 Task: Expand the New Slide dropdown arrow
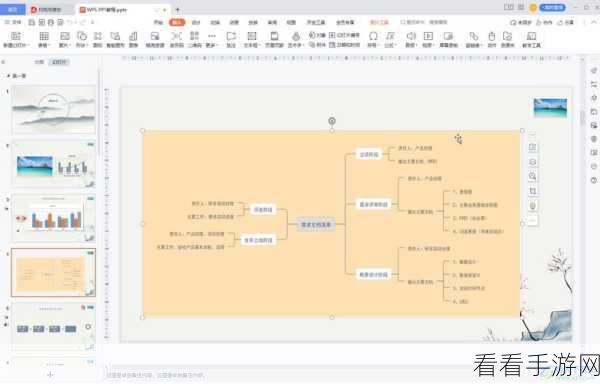(x=27, y=45)
